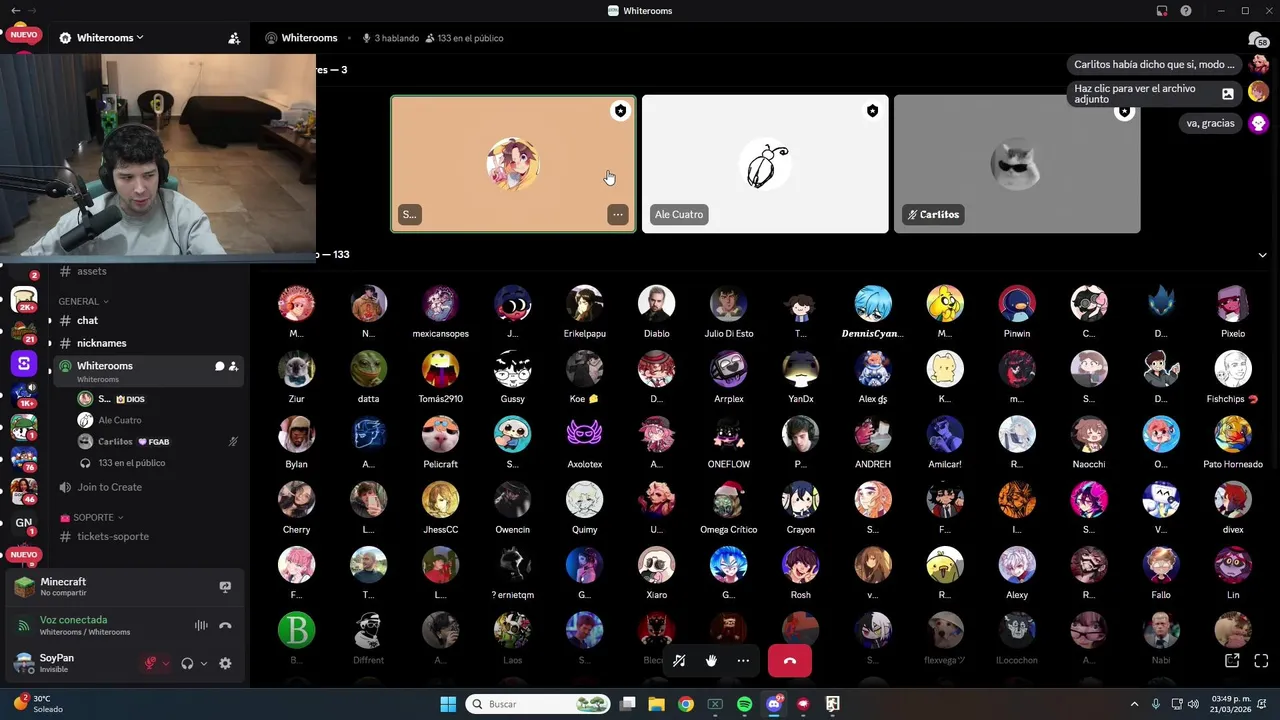Open notification "Carlitos había dicho que sí"
This screenshot has height=720, width=1280.
click(x=1154, y=64)
